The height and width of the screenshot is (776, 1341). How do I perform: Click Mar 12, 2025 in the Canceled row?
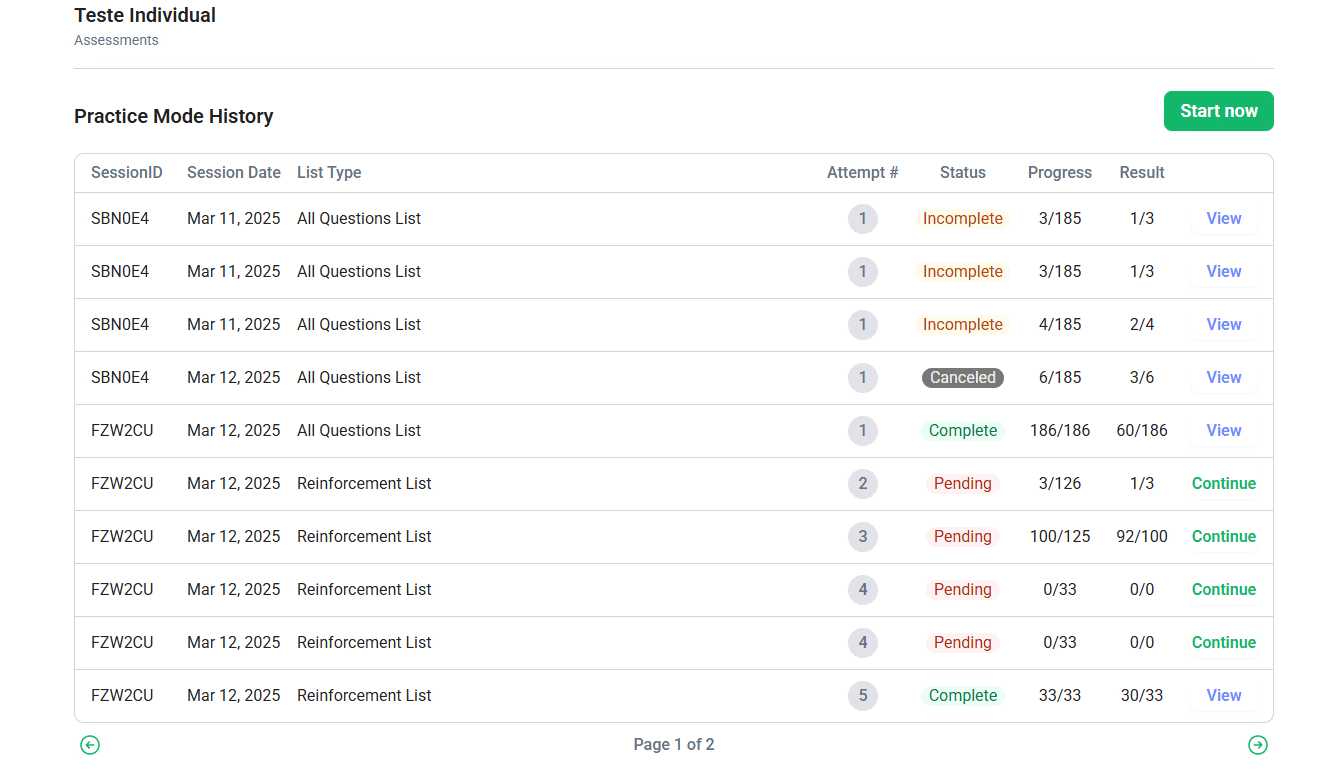pyautogui.click(x=234, y=378)
